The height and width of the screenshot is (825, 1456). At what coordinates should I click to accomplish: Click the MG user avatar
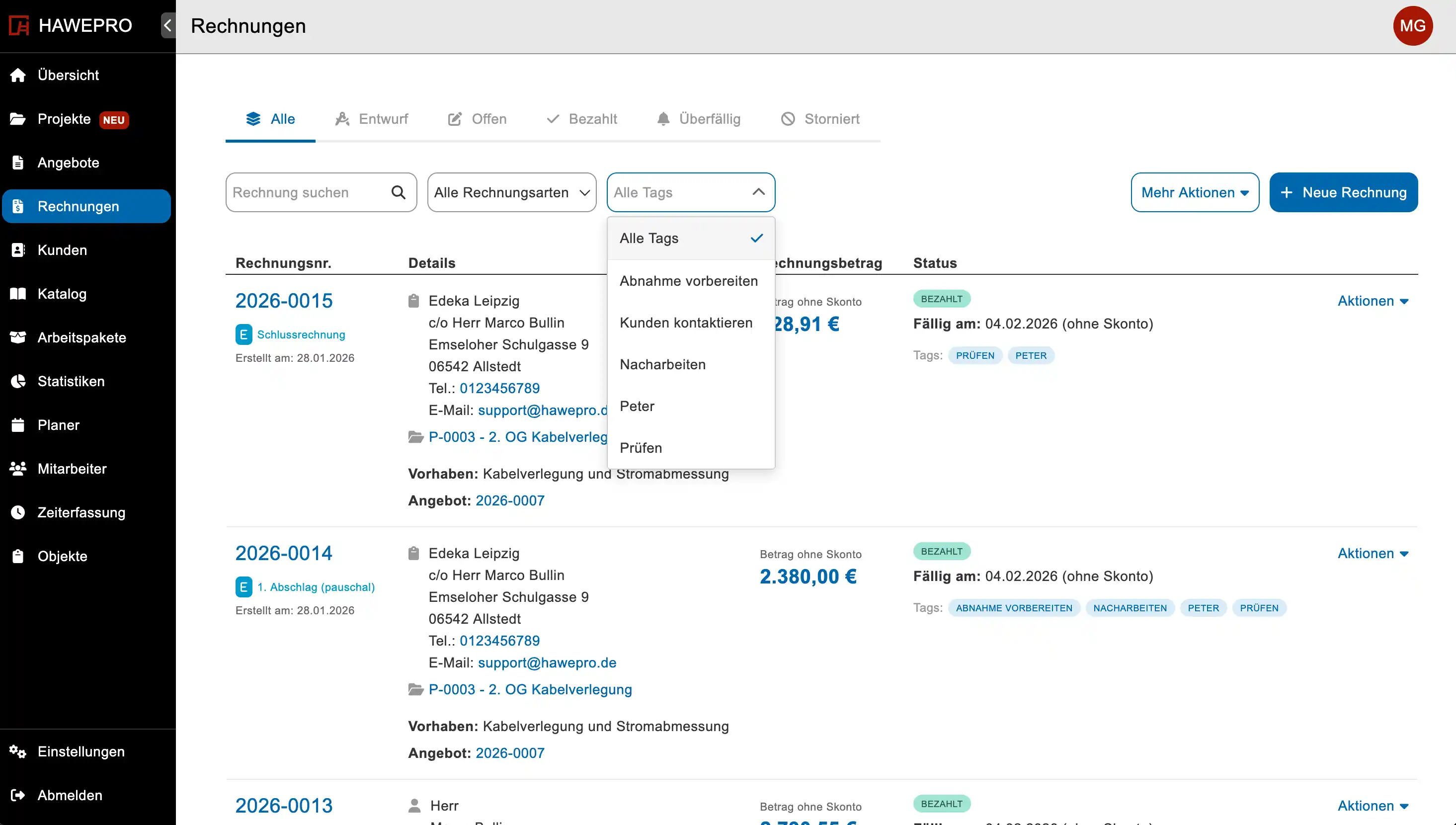pyautogui.click(x=1412, y=25)
